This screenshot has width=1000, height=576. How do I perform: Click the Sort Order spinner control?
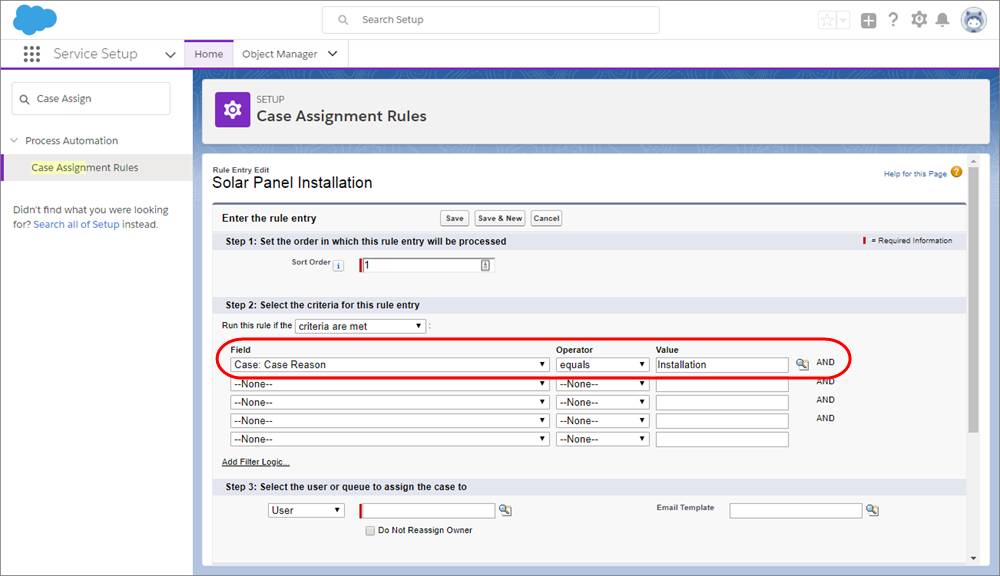(485, 265)
